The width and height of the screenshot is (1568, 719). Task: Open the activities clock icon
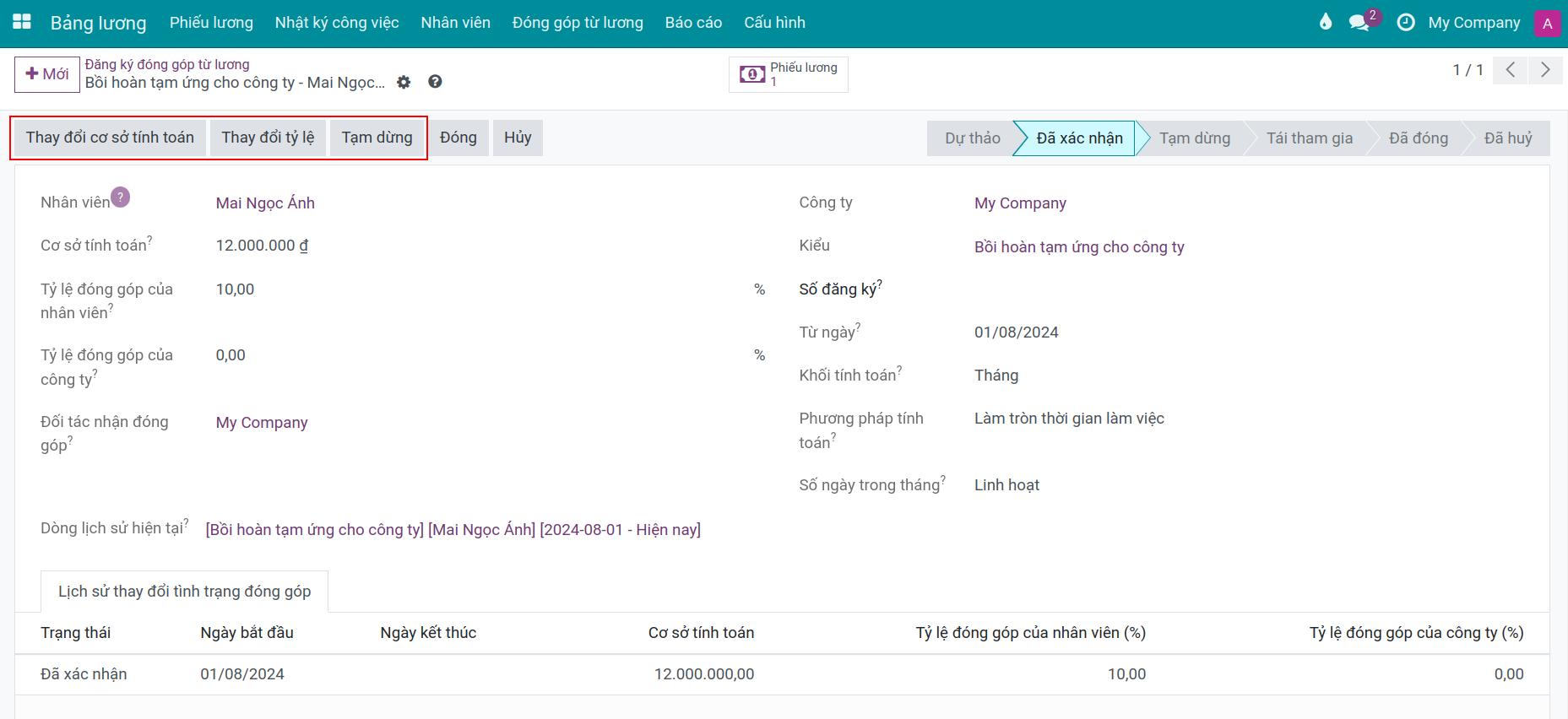tap(1406, 23)
